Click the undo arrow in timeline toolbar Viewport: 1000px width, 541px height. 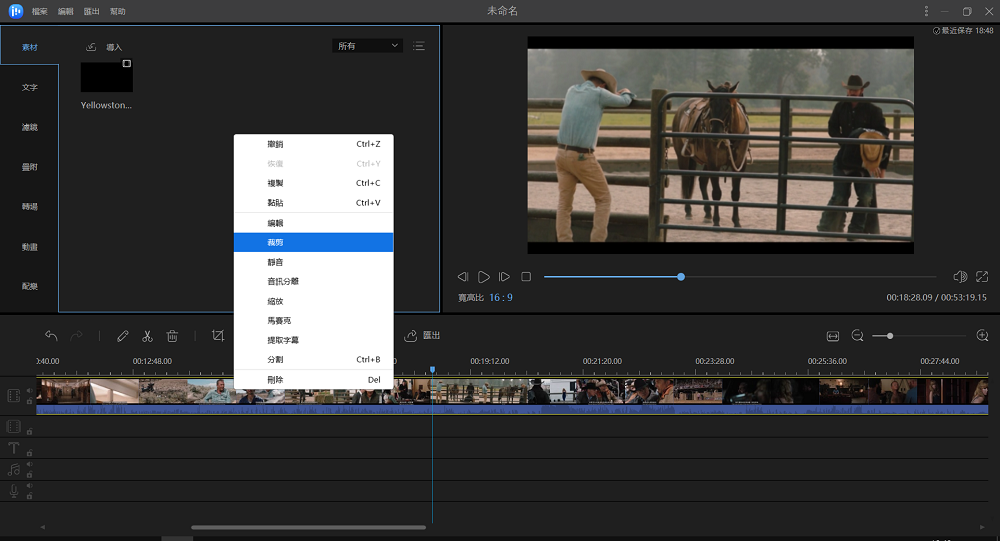point(51,336)
